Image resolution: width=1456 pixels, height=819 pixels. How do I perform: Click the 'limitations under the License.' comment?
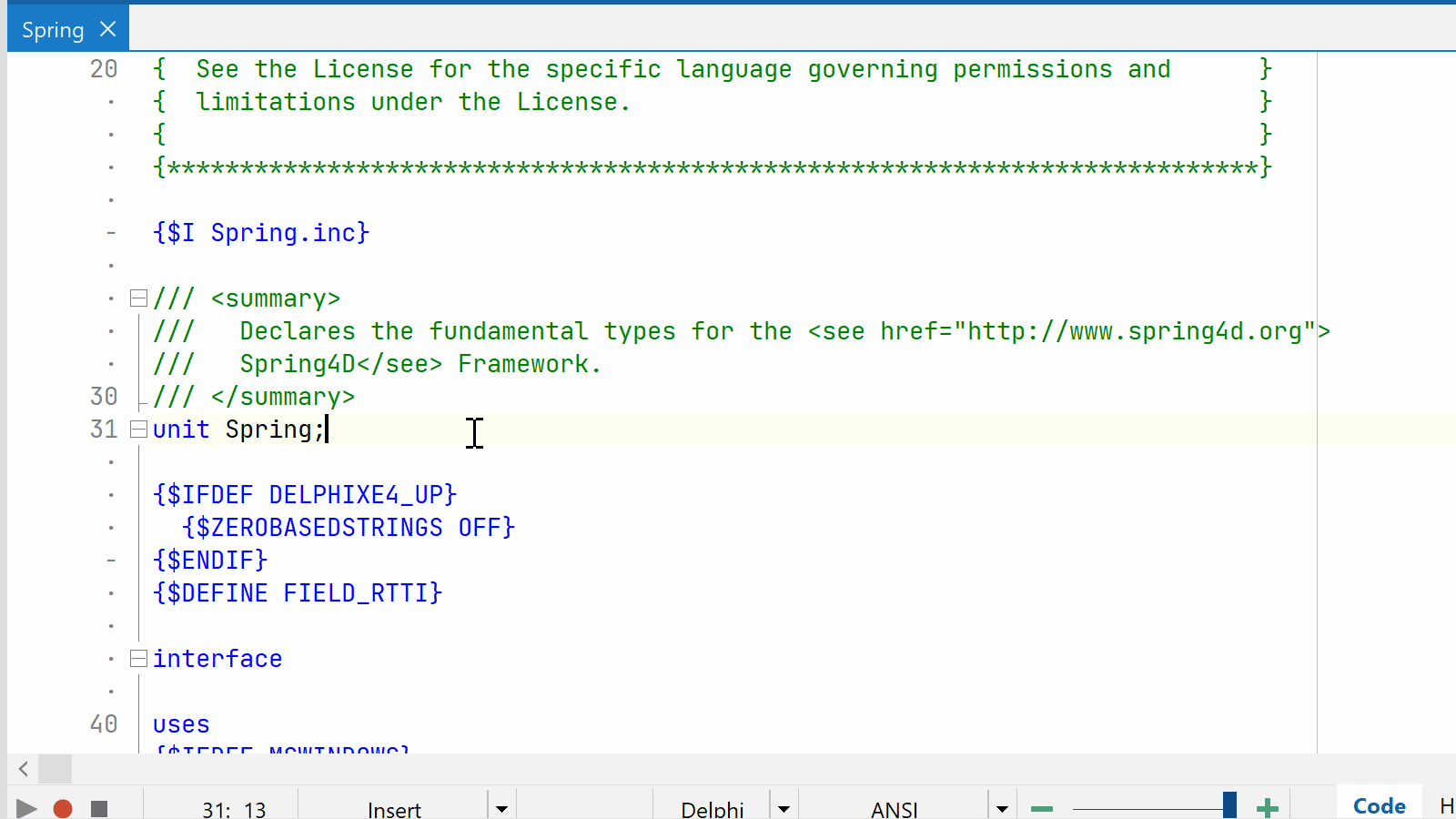tap(413, 102)
